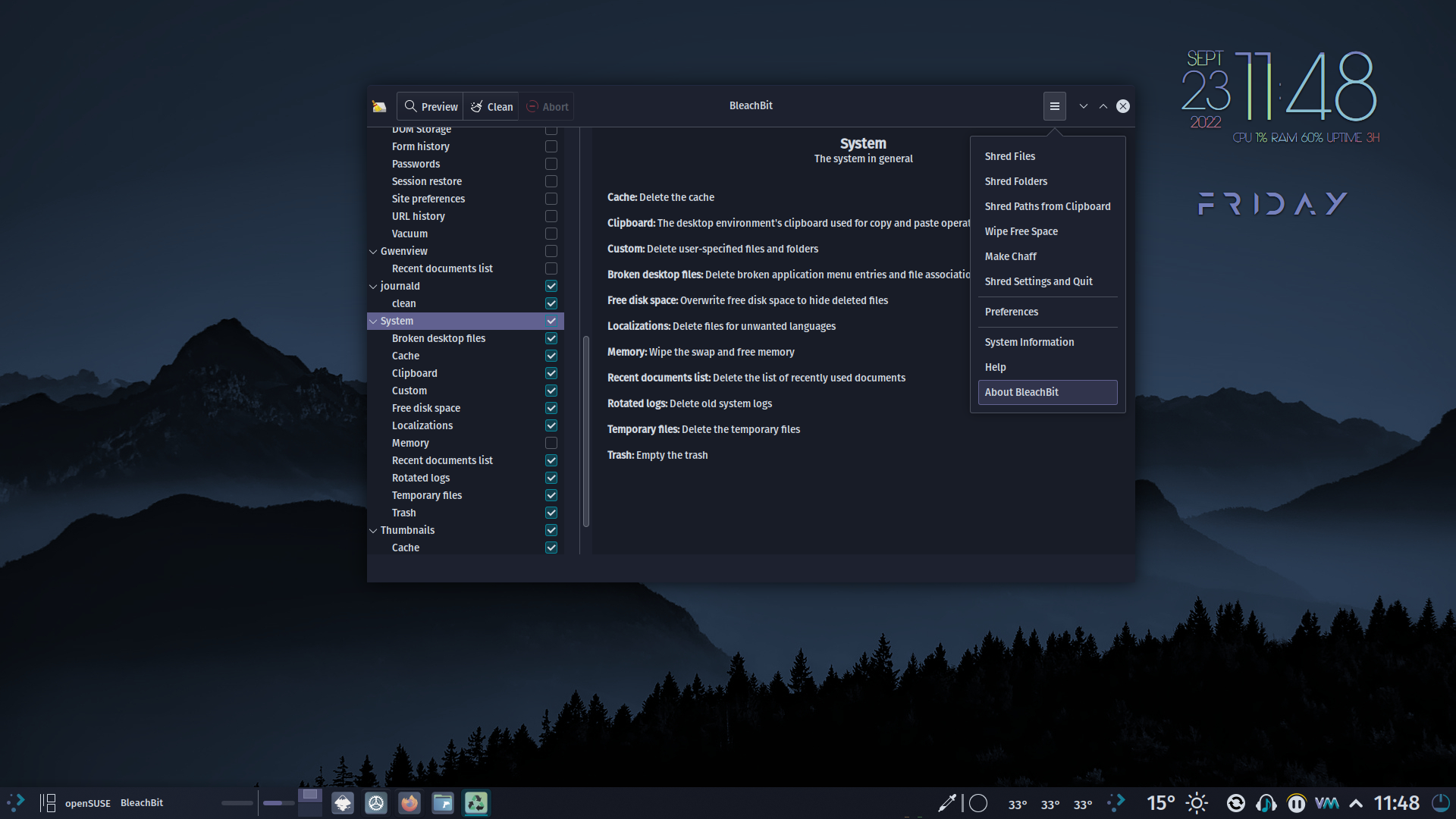The image size is (1456, 819).
Task: Uncheck the Trash checkbox
Action: click(x=551, y=513)
